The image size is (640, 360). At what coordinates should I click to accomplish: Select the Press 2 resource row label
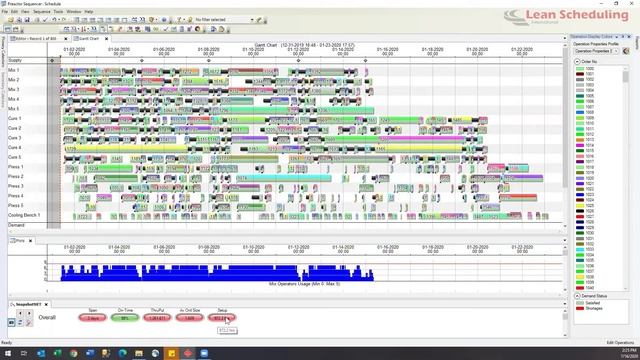click(x=16, y=176)
